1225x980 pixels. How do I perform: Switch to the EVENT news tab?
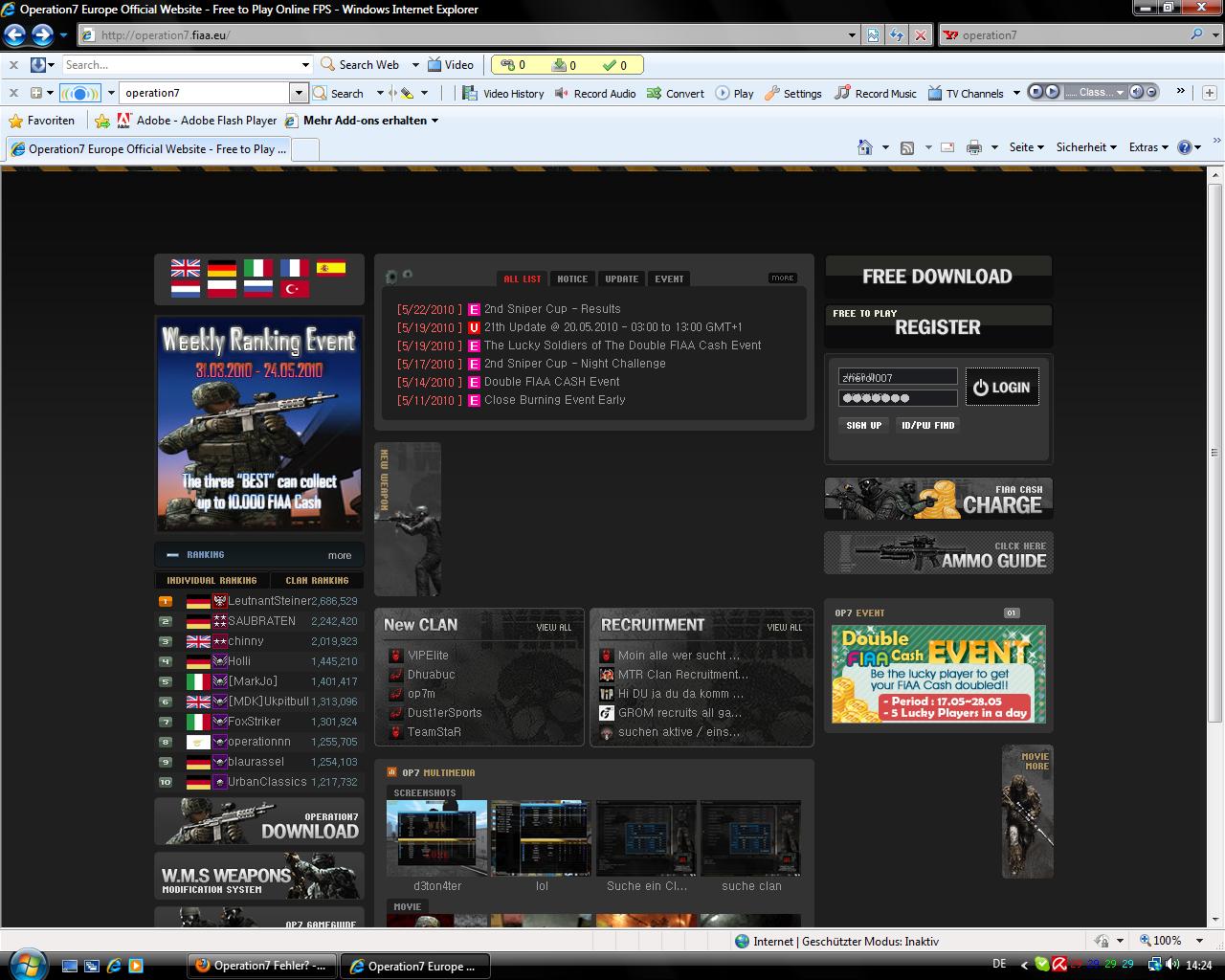(x=669, y=278)
